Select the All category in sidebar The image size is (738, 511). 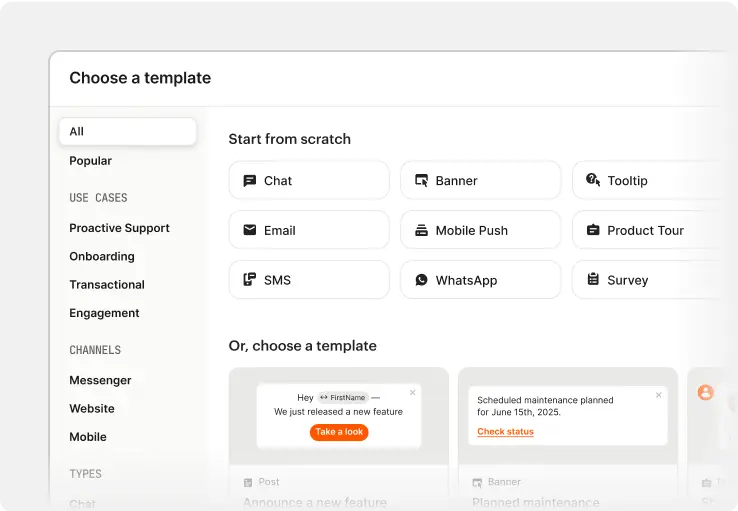(127, 132)
